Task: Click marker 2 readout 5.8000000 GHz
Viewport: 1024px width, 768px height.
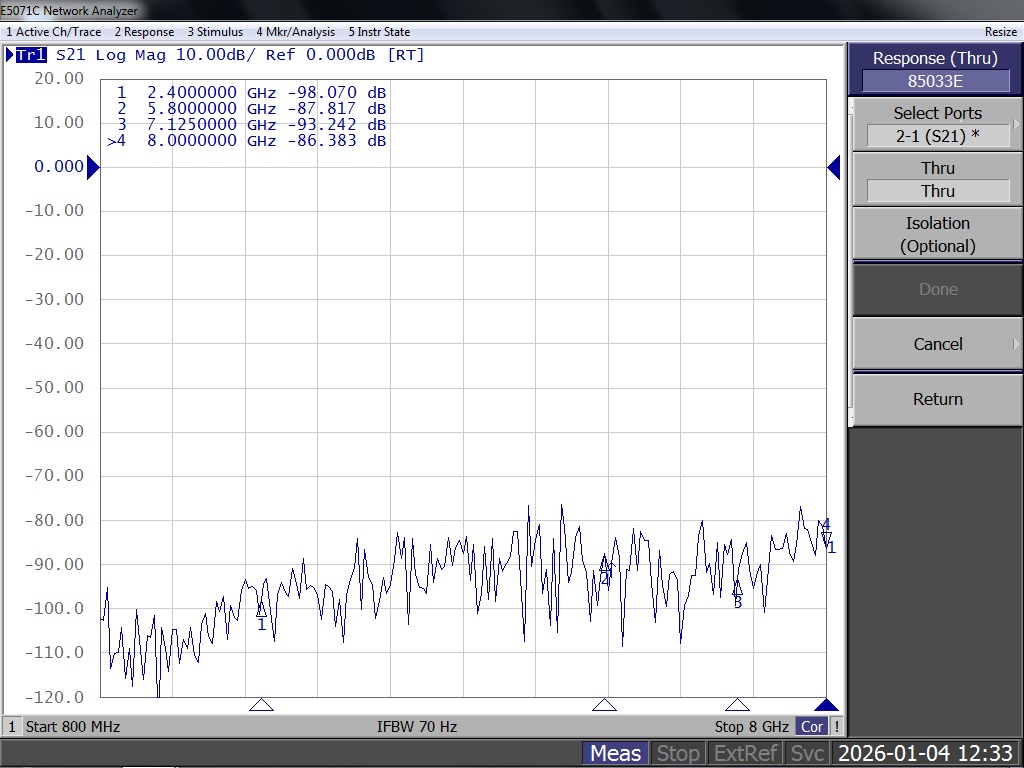Action: 251,108
